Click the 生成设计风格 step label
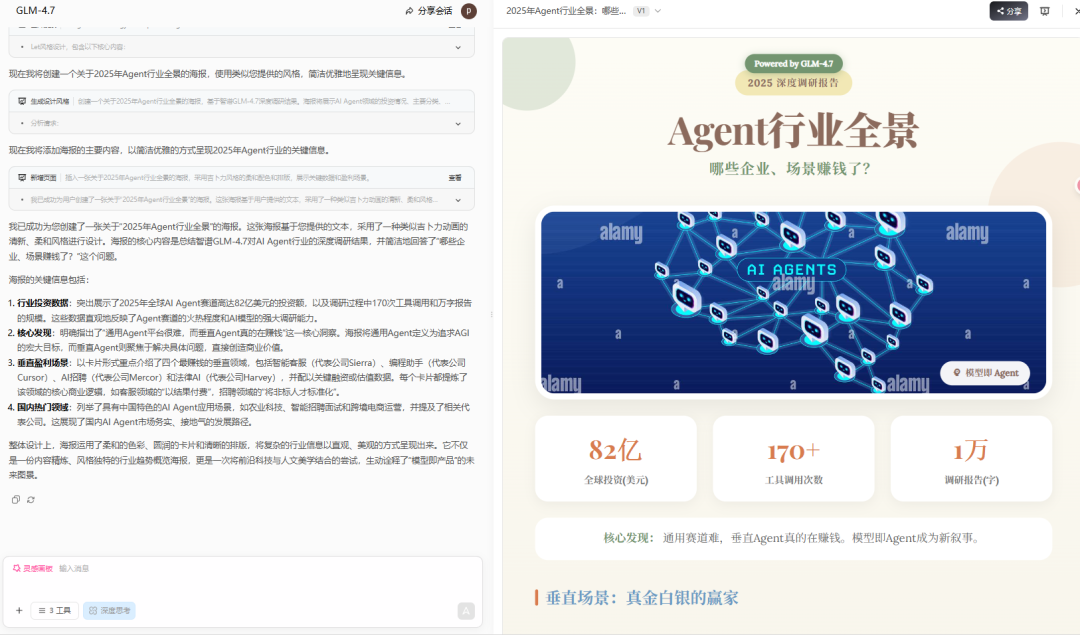Viewport: 1080px width, 635px height. point(50,101)
